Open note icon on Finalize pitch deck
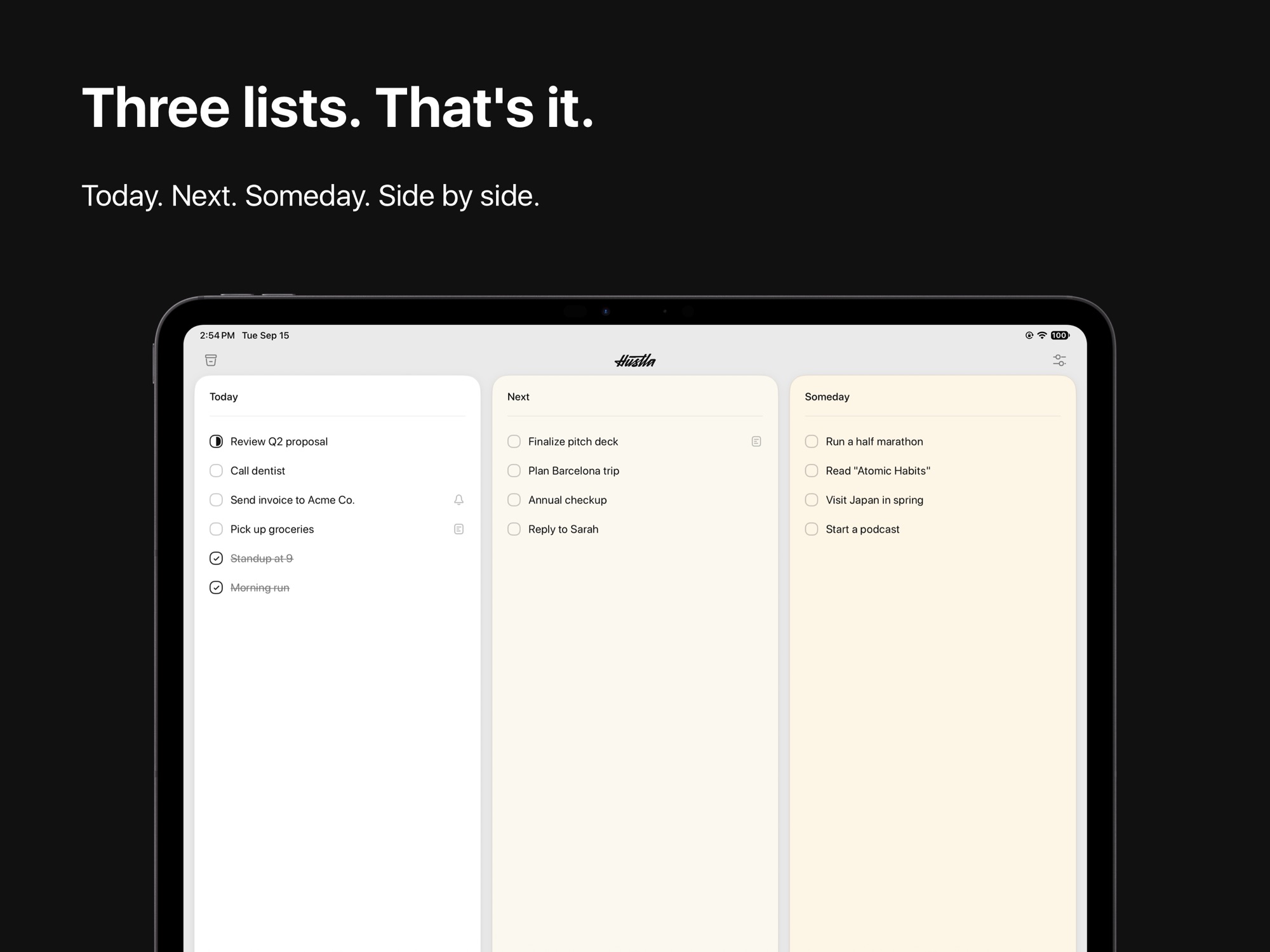The width and height of the screenshot is (1270, 952). (x=756, y=442)
